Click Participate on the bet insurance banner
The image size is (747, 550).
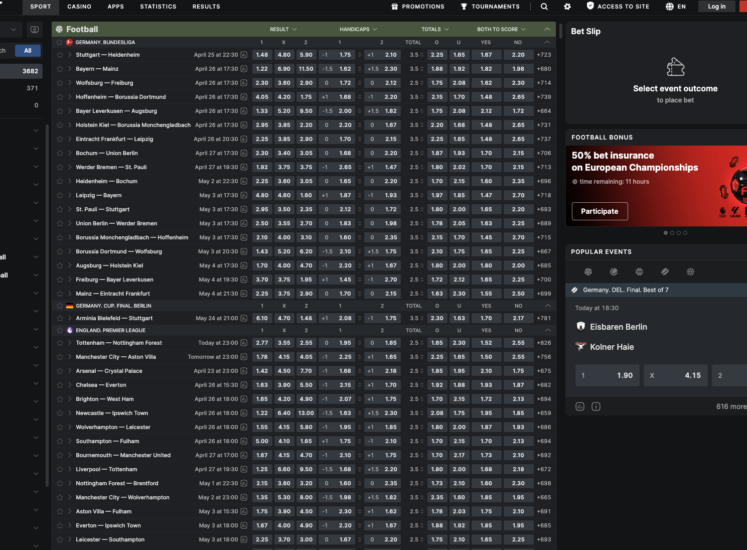(600, 211)
